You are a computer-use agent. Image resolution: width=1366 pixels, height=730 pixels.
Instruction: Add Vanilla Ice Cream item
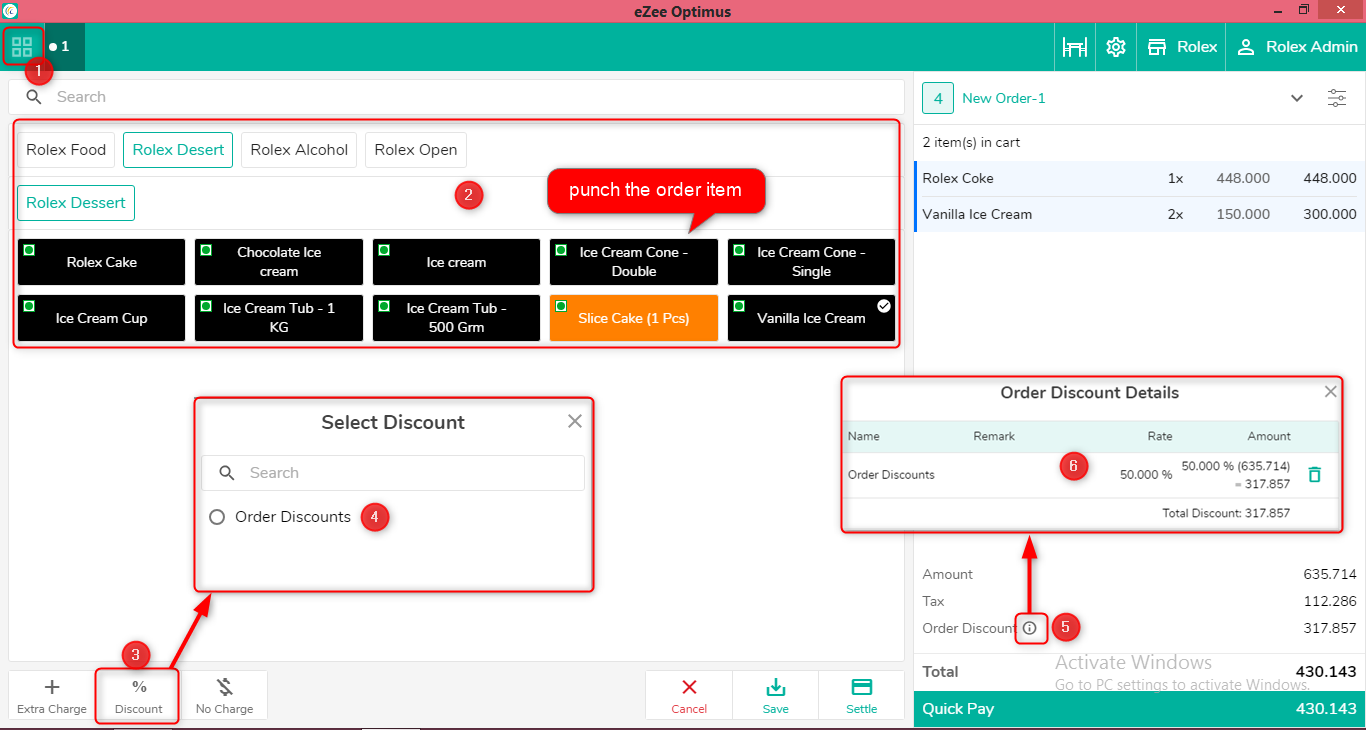tap(811, 318)
